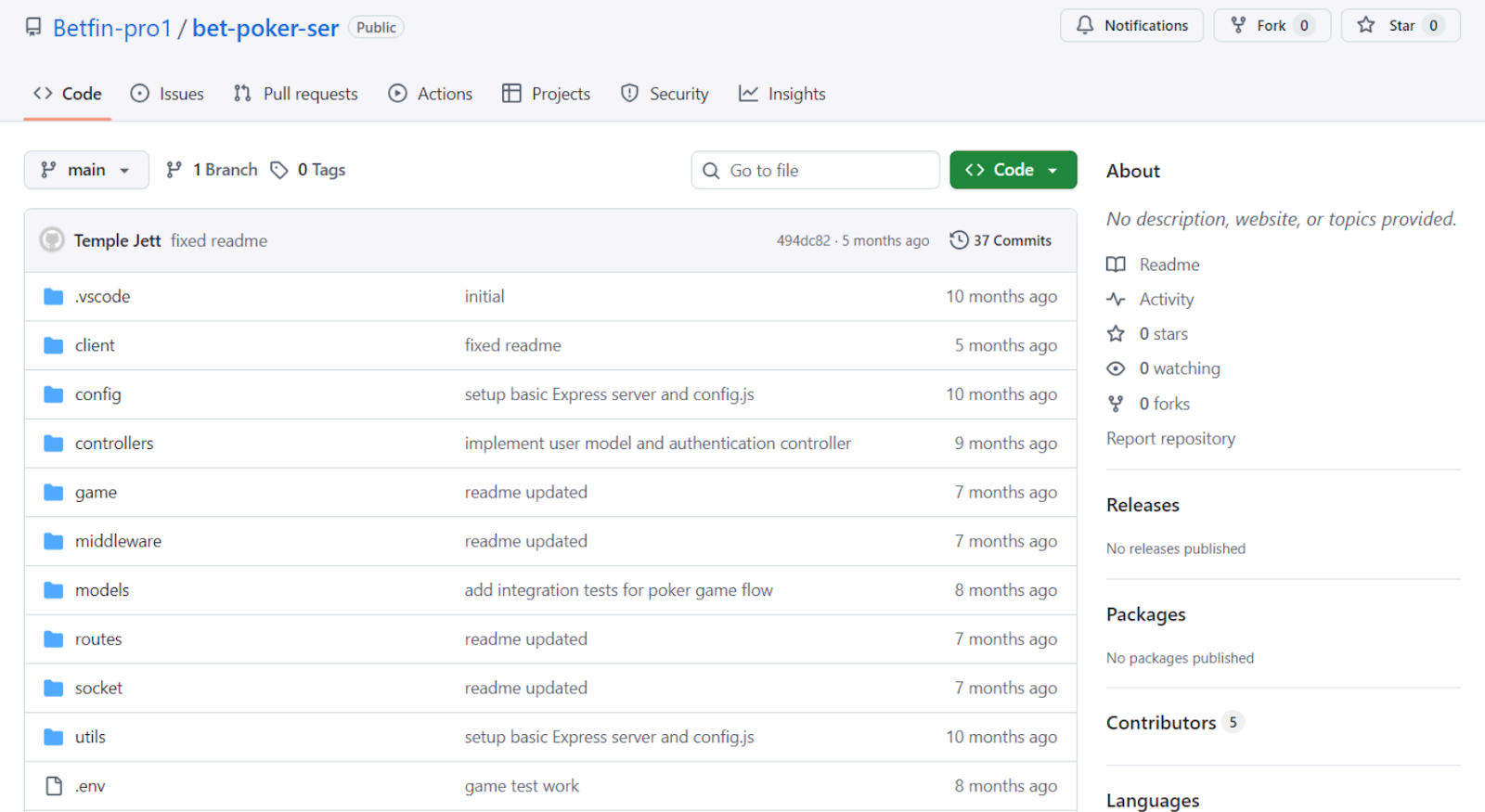
Task: Open the Releases heading link
Action: [x=1143, y=505]
